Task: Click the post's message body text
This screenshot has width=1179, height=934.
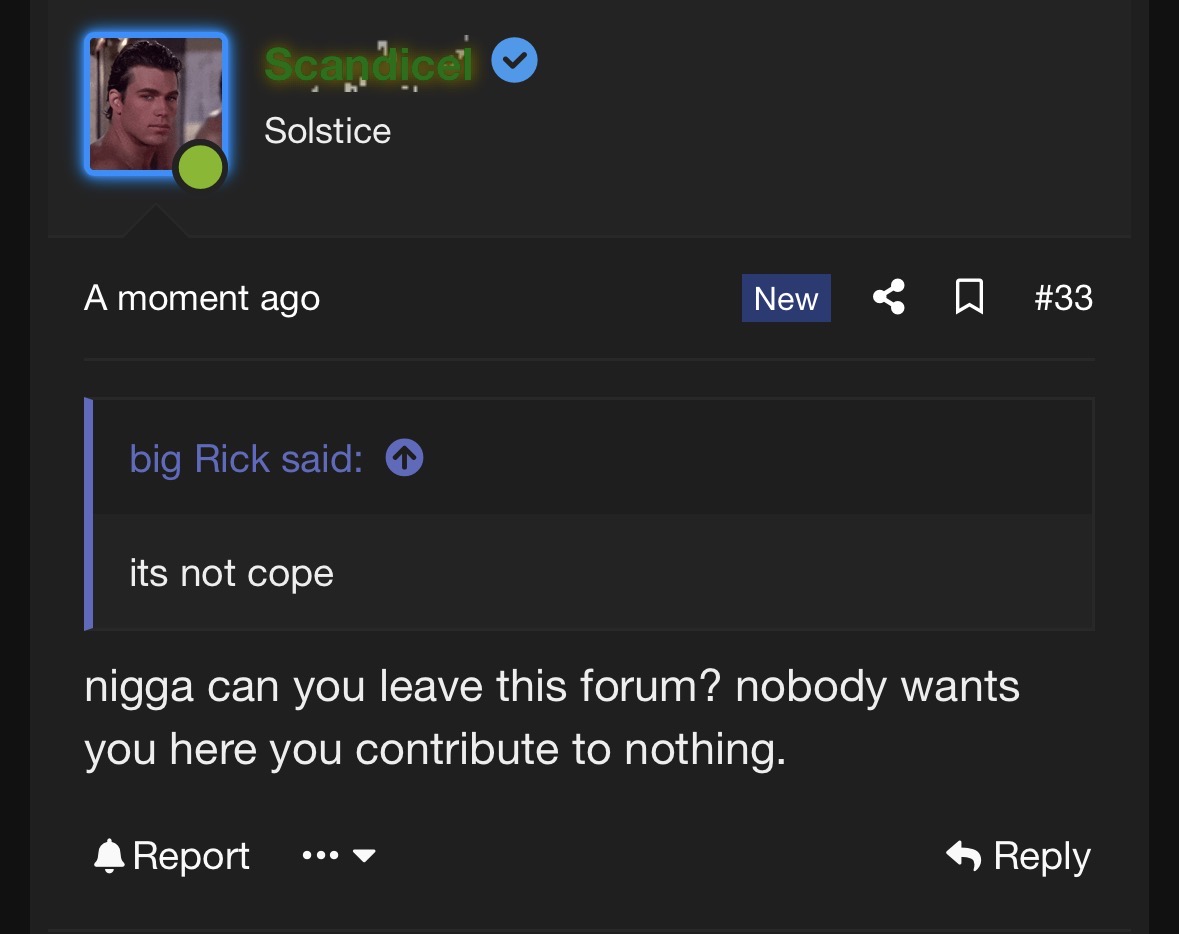Action: point(551,718)
